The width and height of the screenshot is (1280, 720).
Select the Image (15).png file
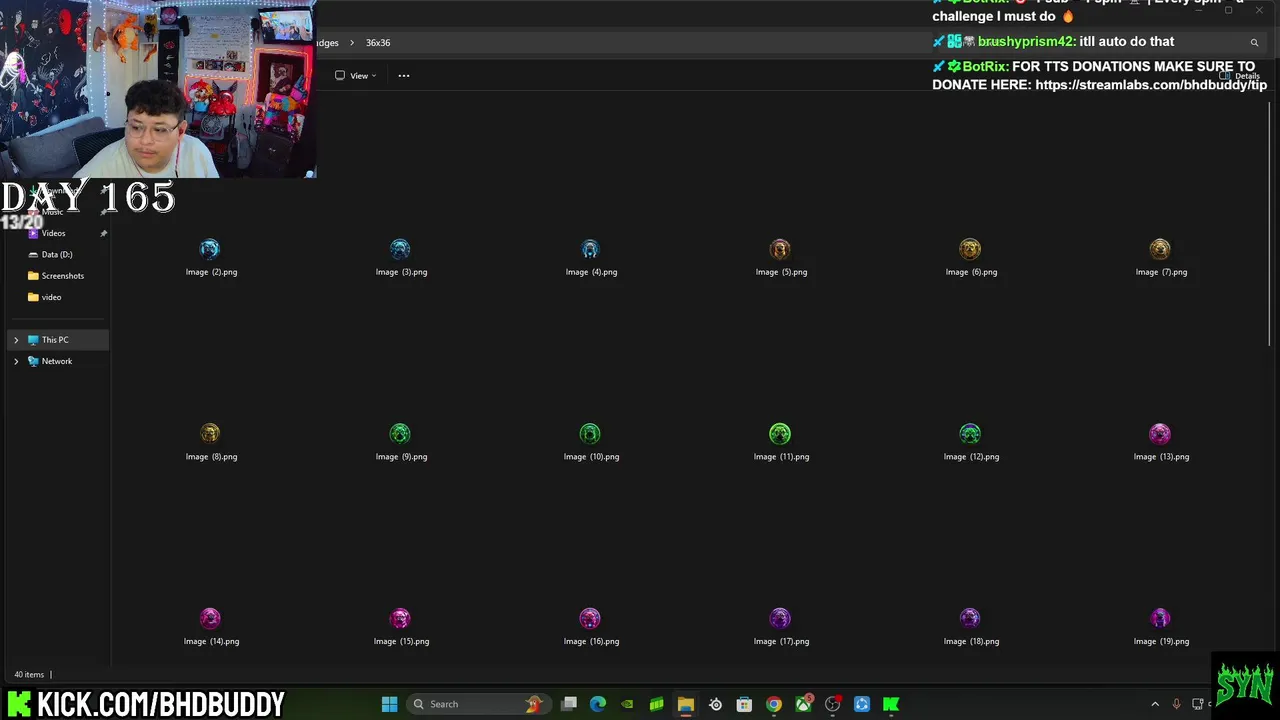click(x=401, y=628)
